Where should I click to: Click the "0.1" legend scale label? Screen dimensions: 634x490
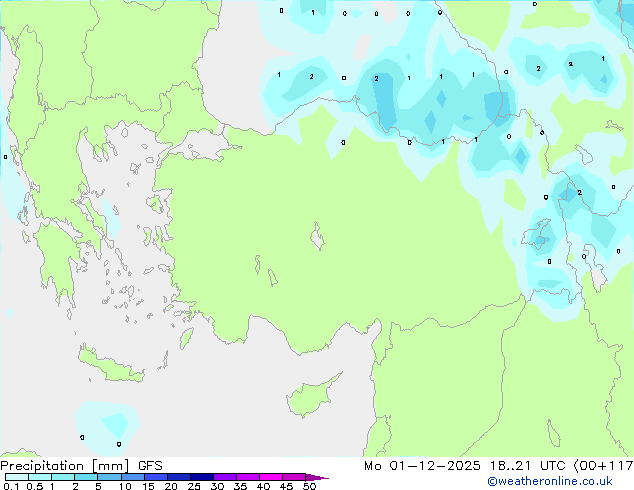click(11, 486)
